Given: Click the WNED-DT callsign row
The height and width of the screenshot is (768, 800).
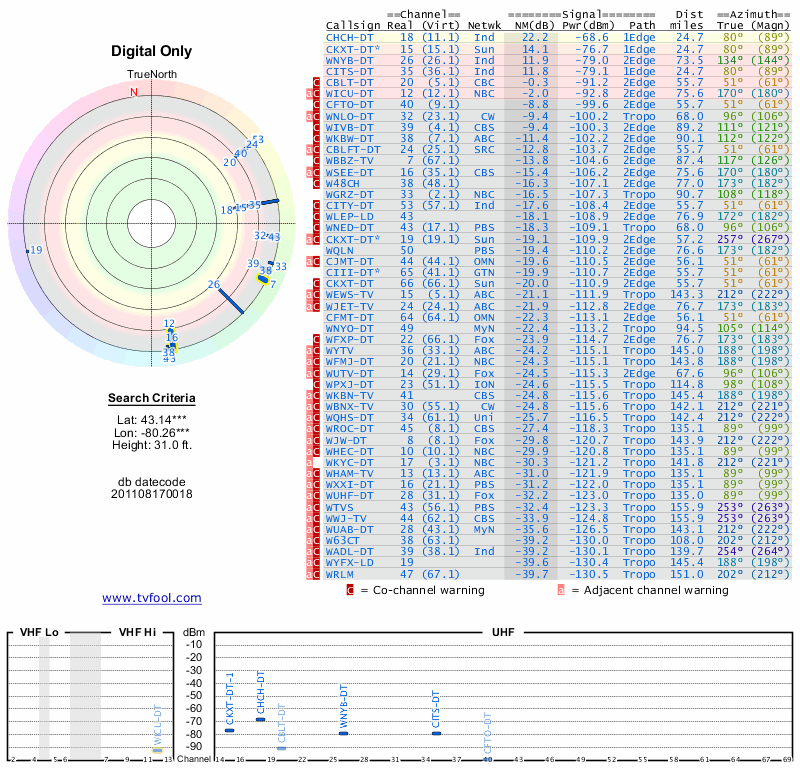Looking at the screenshot, I should pyautogui.click(x=350, y=227).
